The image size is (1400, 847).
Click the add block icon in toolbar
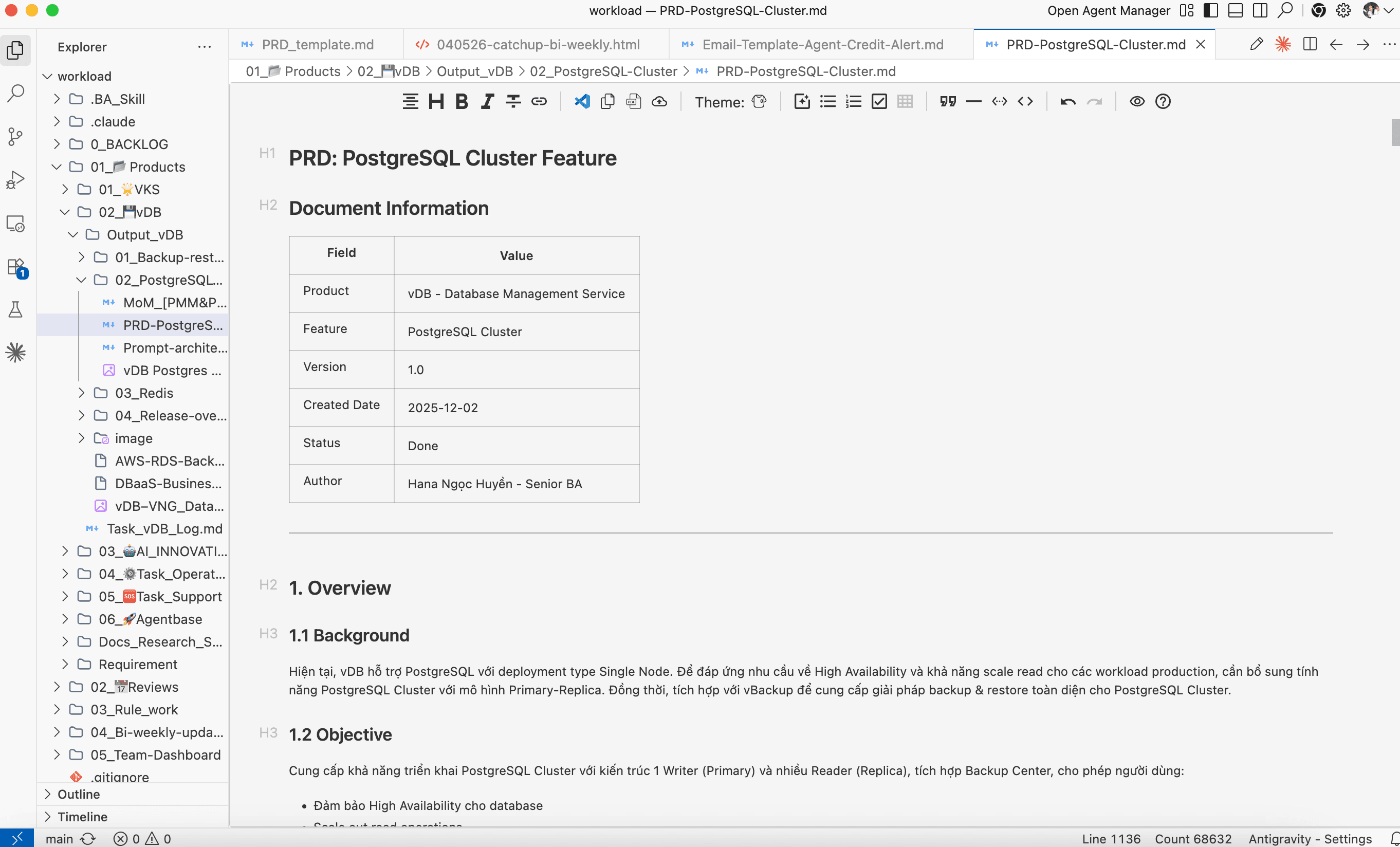pos(802,102)
